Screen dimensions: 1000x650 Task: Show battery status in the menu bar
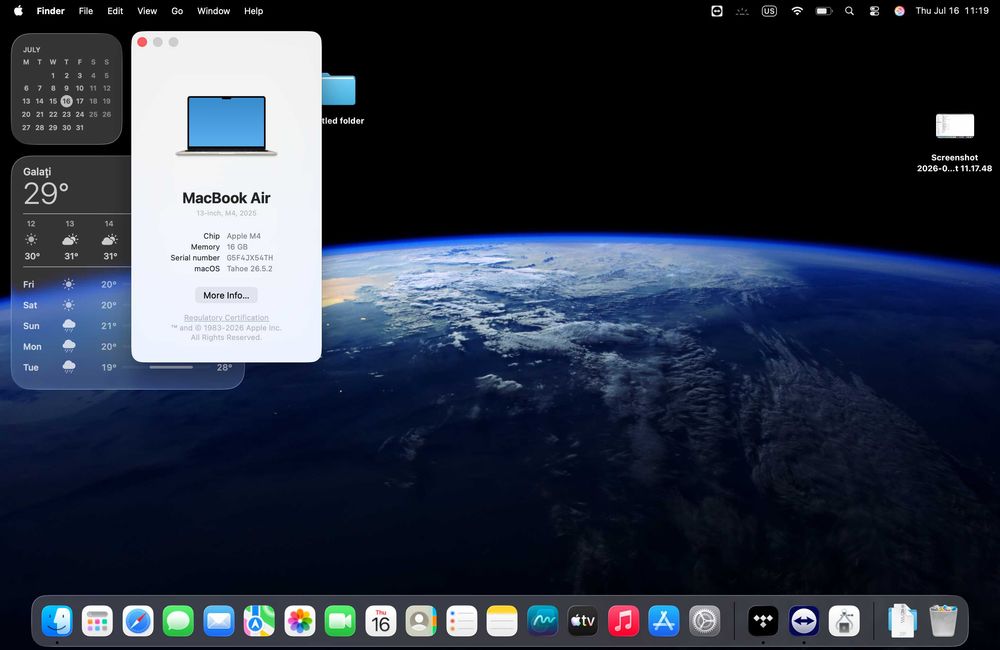coord(824,11)
